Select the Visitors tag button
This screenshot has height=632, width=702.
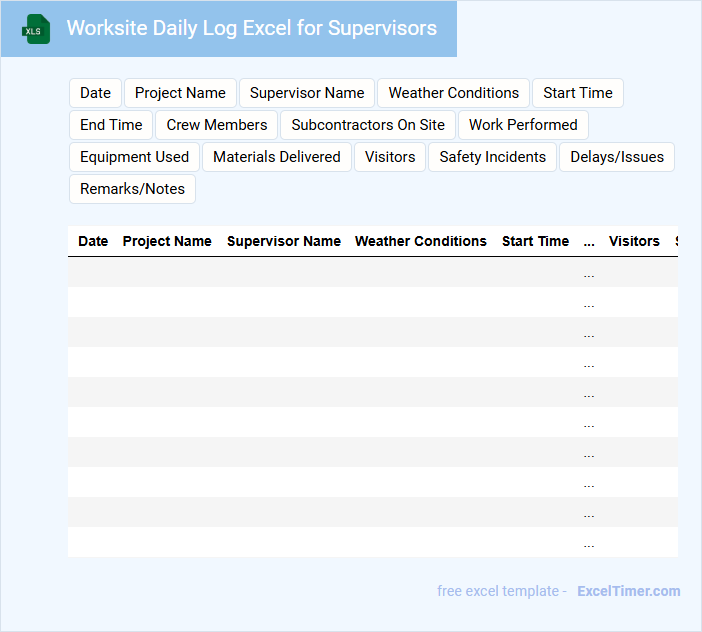point(390,157)
